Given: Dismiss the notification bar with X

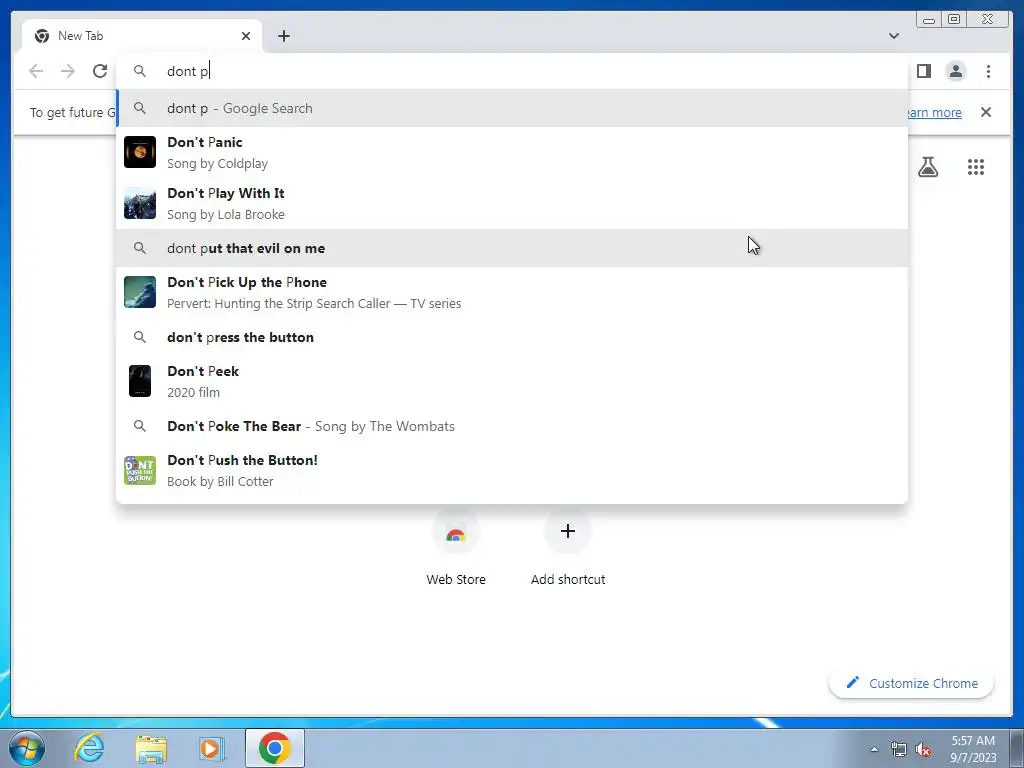Looking at the screenshot, I should 985,112.
